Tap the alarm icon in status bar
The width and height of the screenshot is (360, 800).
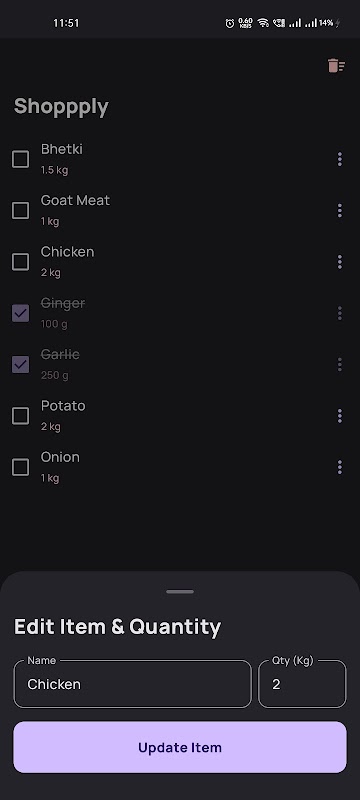[x=230, y=23]
